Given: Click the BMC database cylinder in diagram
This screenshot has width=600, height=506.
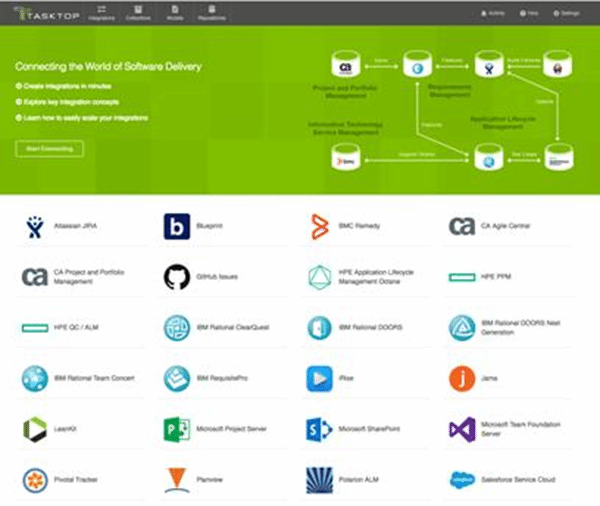Looking at the screenshot, I should [x=346, y=157].
